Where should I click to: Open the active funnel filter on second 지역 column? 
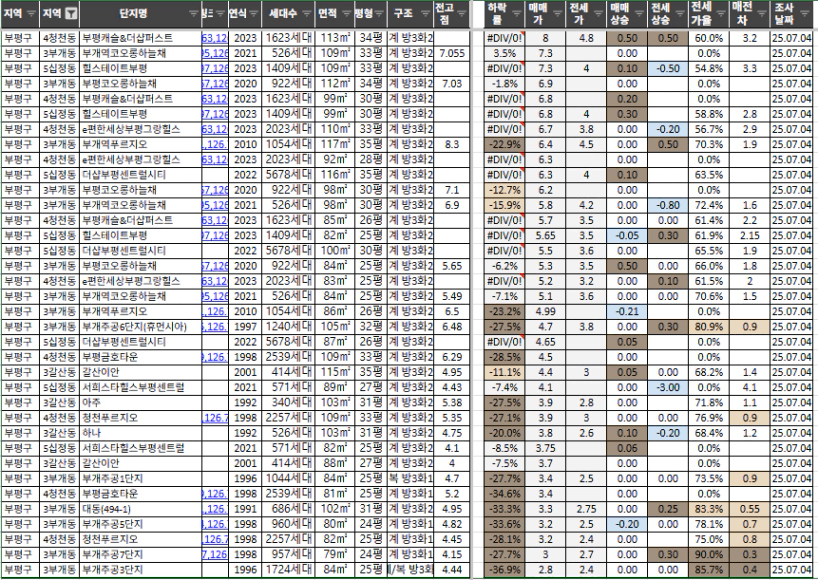pyautogui.click(x=71, y=14)
